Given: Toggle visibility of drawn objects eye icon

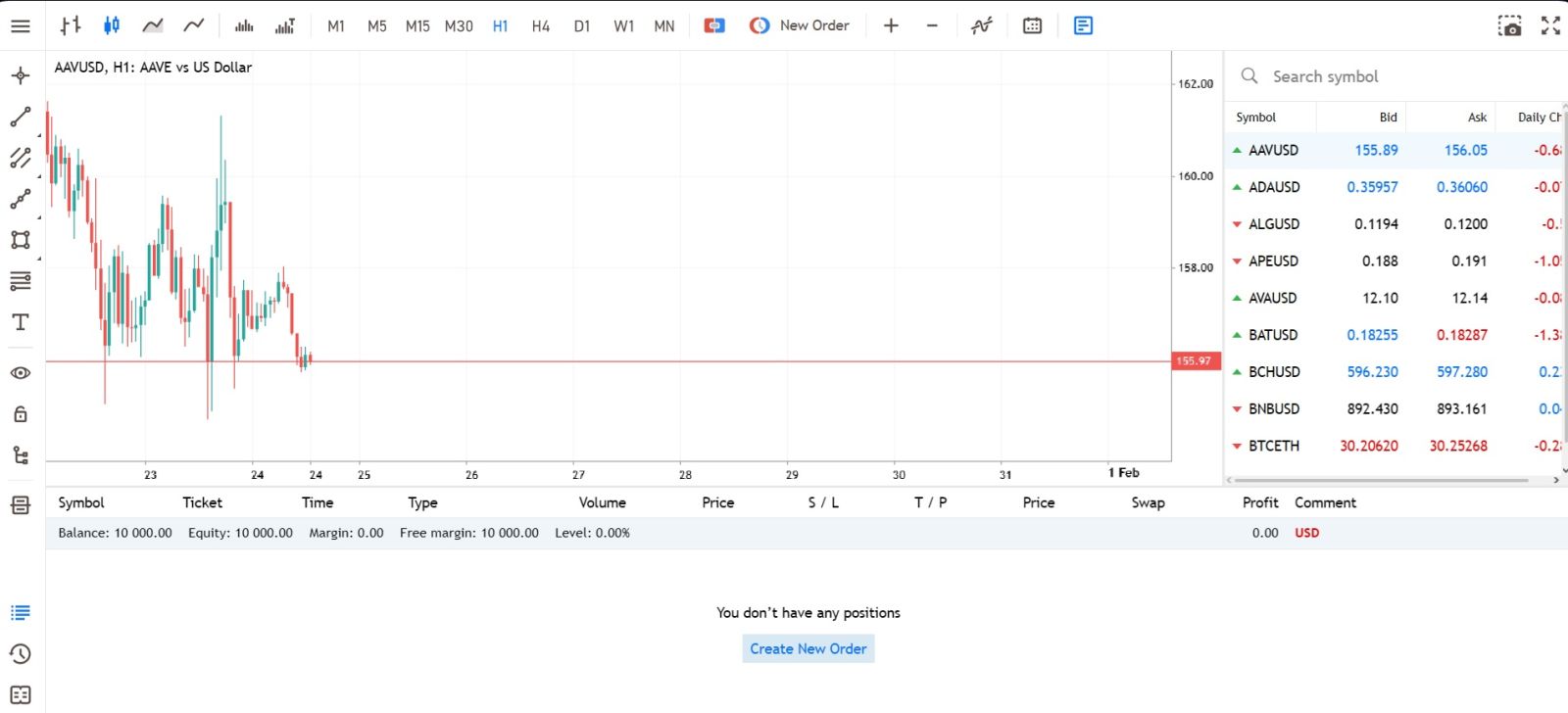Looking at the screenshot, I should (x=21, y=373).
